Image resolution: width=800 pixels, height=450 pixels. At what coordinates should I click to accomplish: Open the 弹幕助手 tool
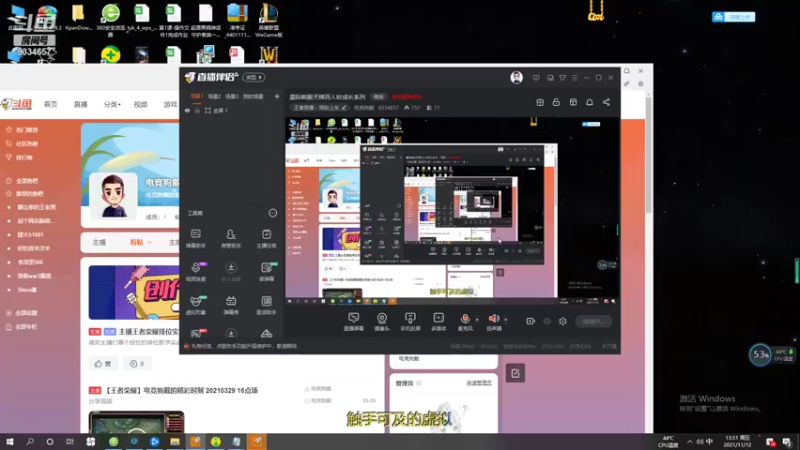196,238
